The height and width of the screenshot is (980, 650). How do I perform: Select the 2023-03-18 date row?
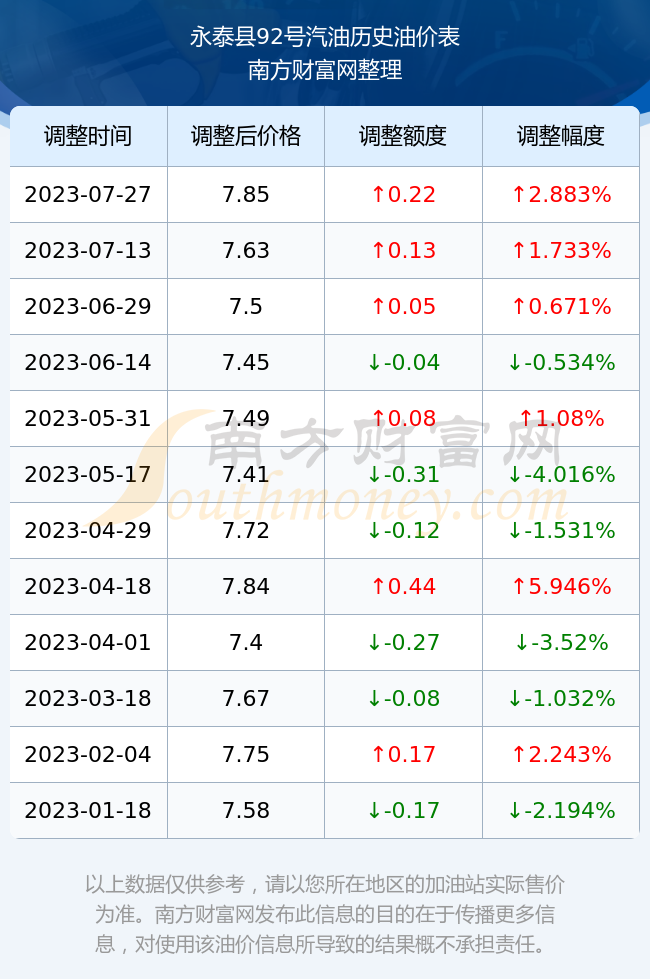(324, 698)
